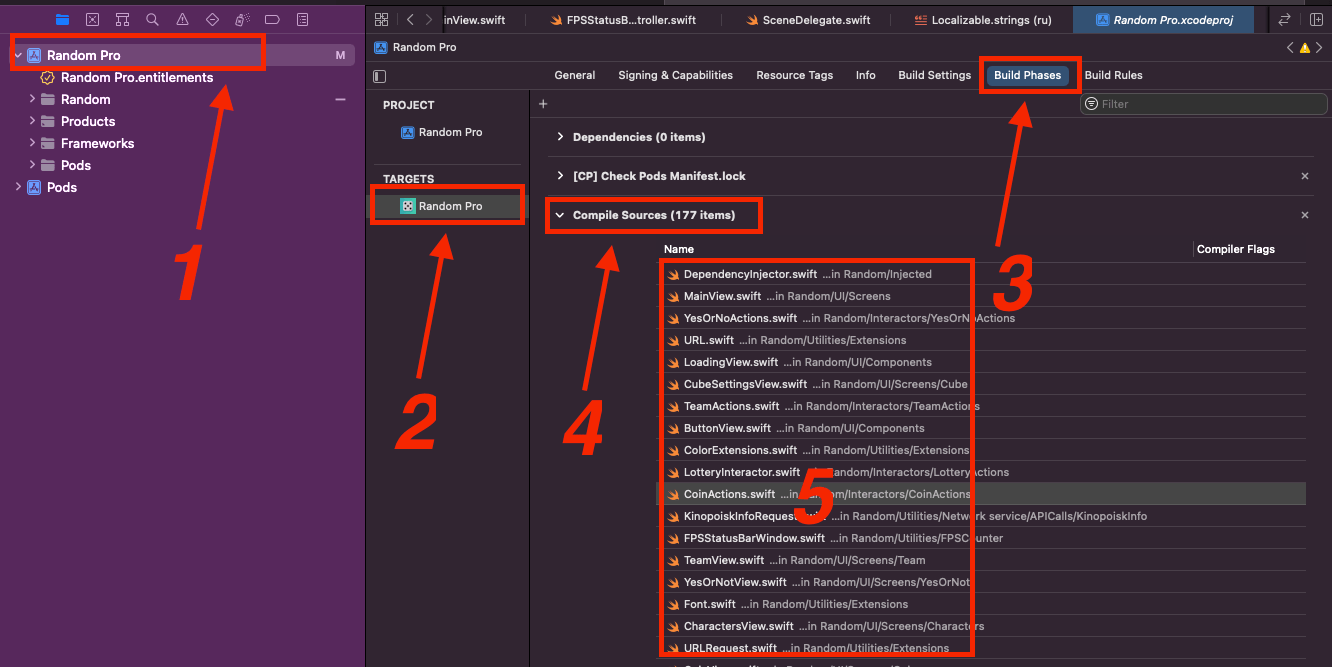Open the Symbol navigator icon

pyautogui.click(x=122, y=19)
